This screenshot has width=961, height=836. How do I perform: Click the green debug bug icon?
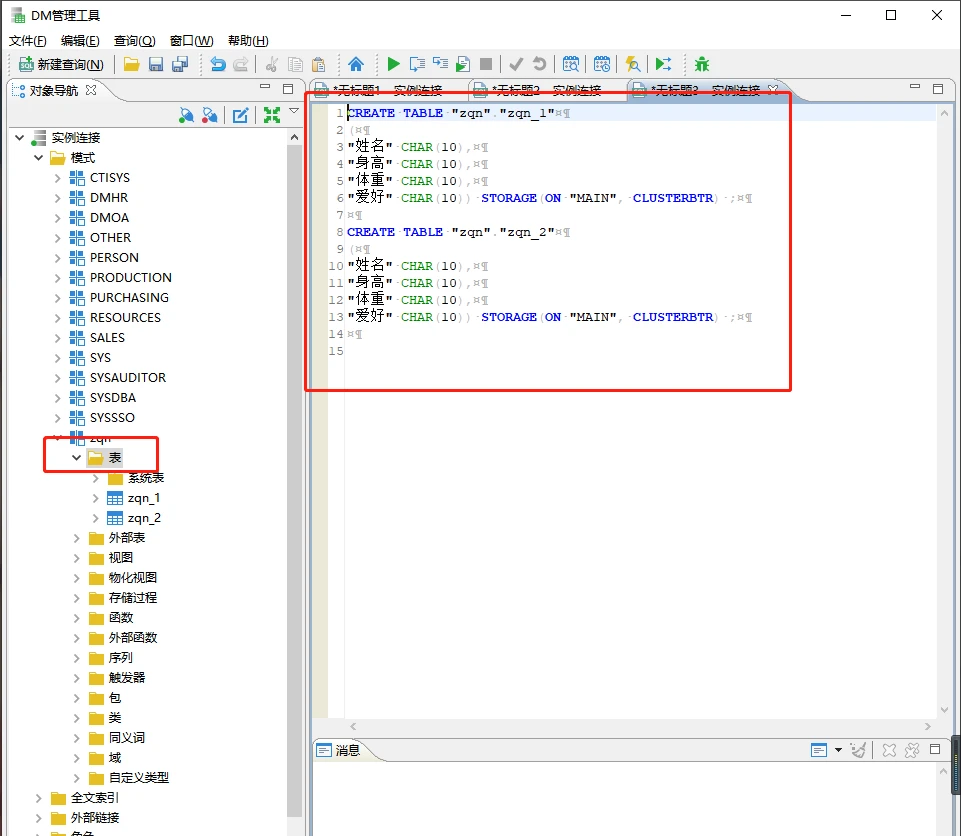702,64
